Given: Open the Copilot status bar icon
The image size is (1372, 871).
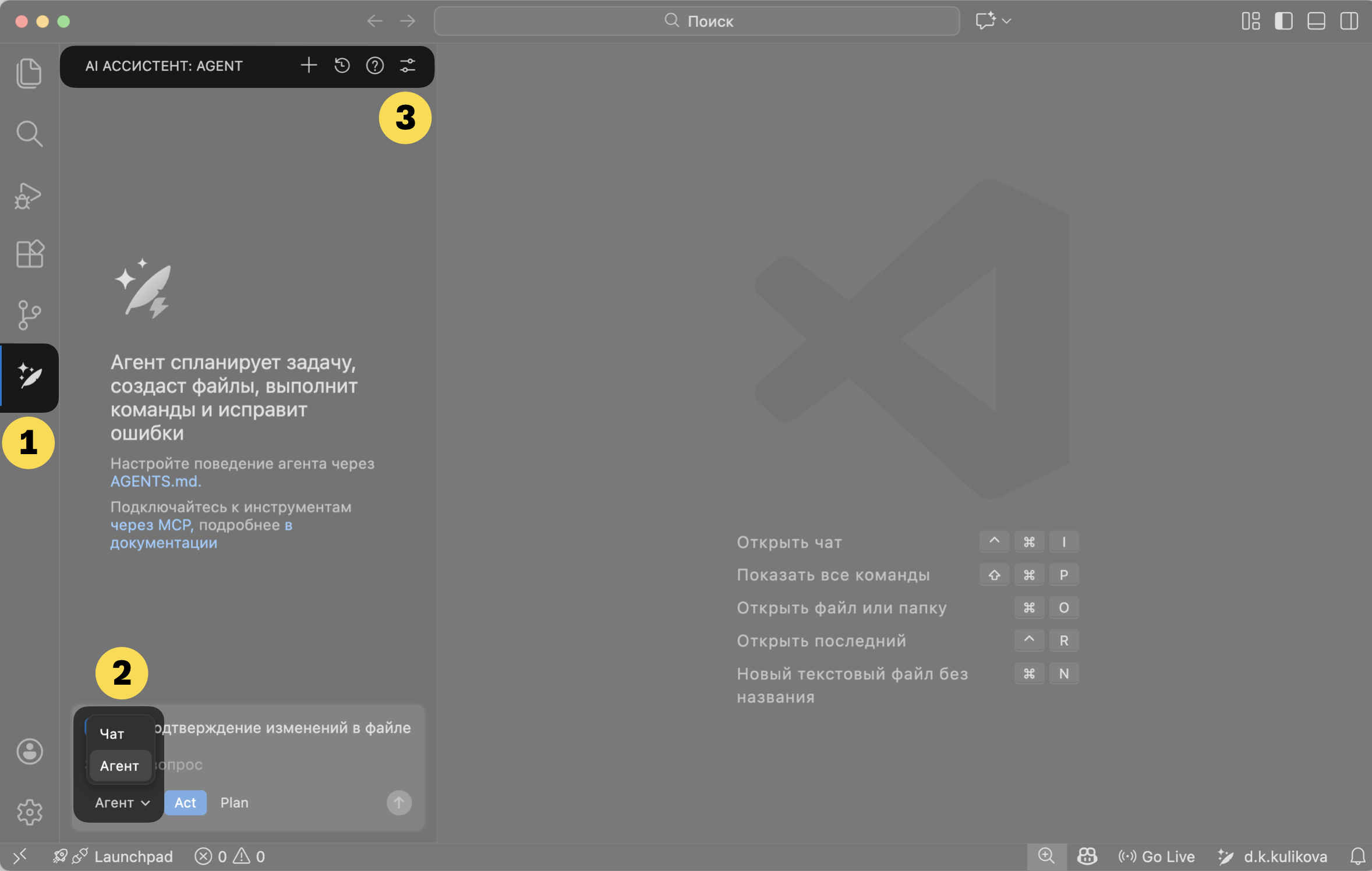Looking at the screenshot, I should tap(1087, 856).
